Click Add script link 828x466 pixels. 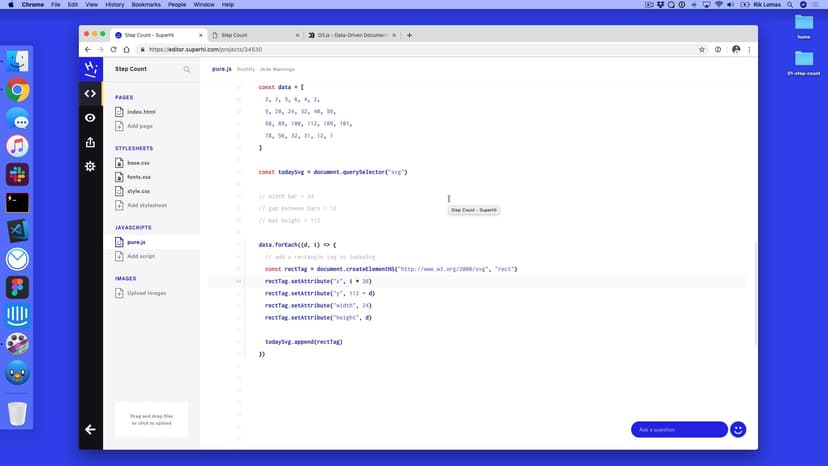pos(141,256)
